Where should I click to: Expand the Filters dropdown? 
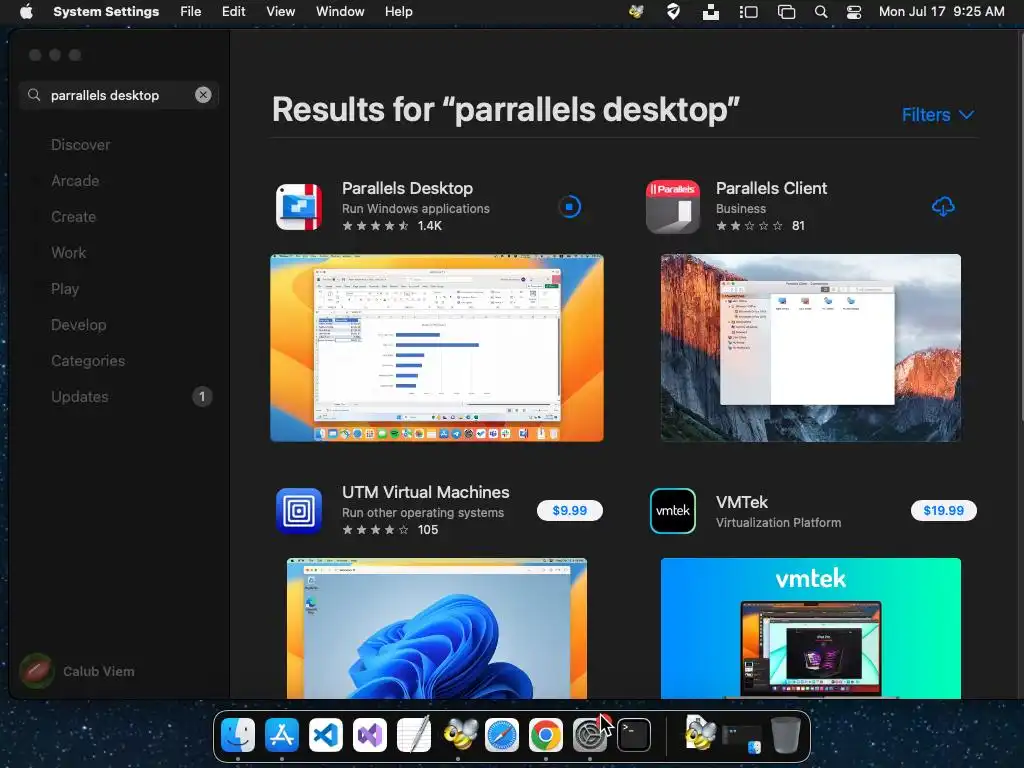click(x=938, y=115)
